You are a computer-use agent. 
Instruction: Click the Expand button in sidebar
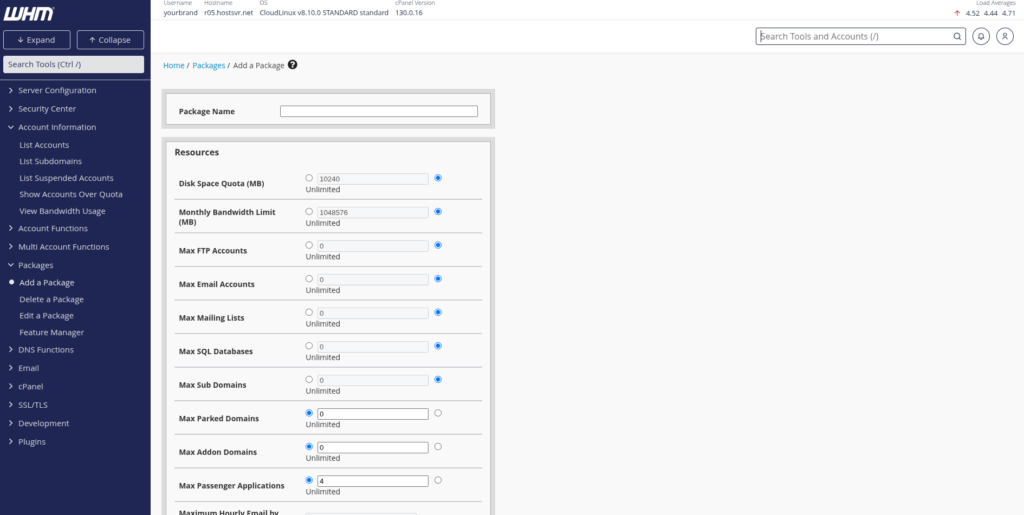pyautogui.click(x=37, y=40)
